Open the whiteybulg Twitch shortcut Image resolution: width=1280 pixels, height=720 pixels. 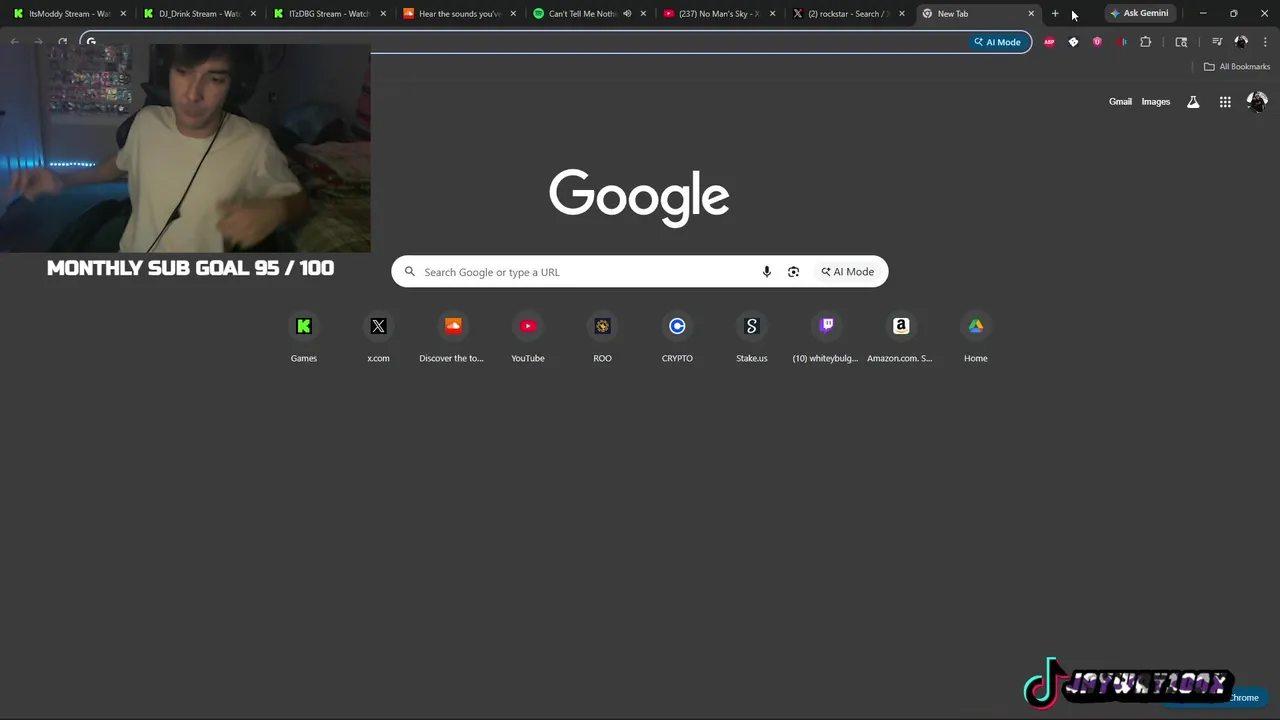[826, 338]
